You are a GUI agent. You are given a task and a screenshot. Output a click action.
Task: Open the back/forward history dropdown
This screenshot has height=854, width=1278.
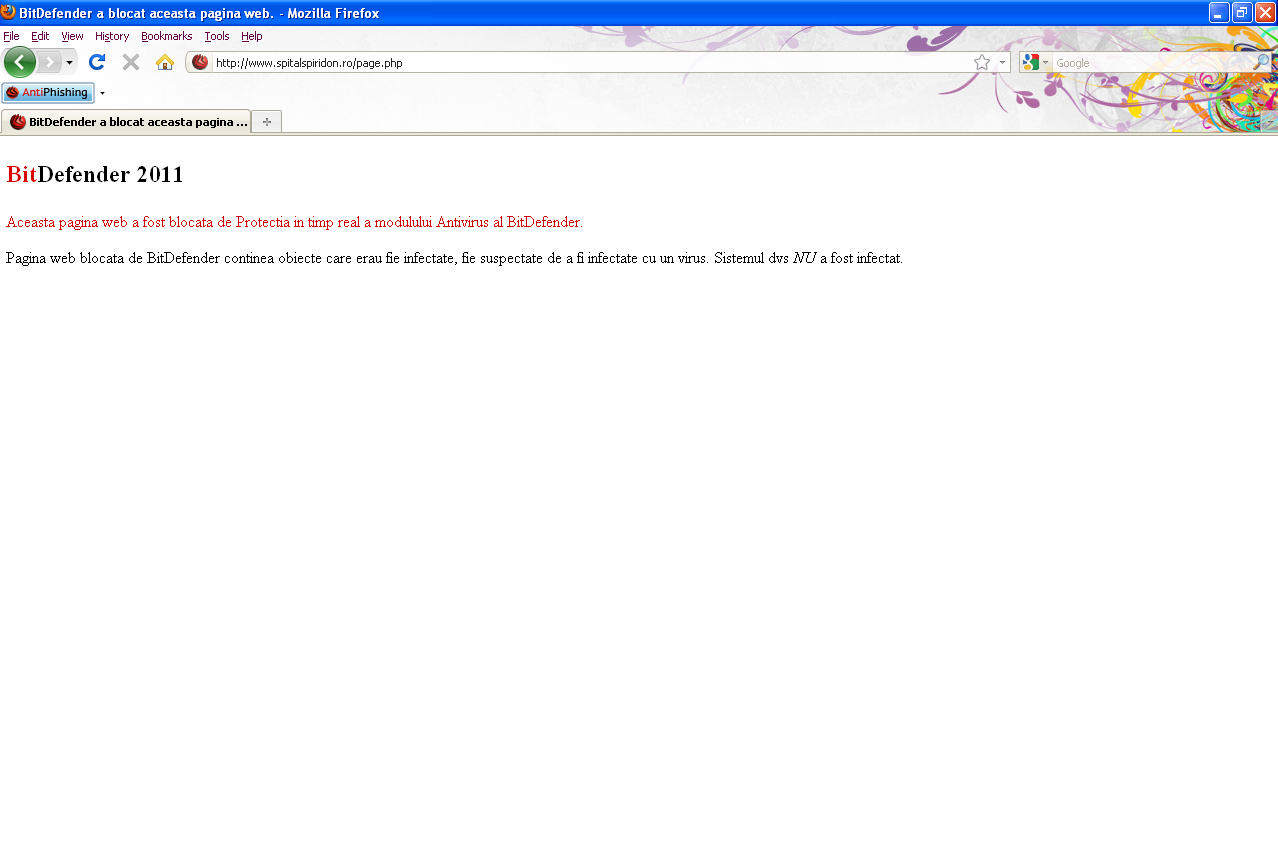(69, 62)
